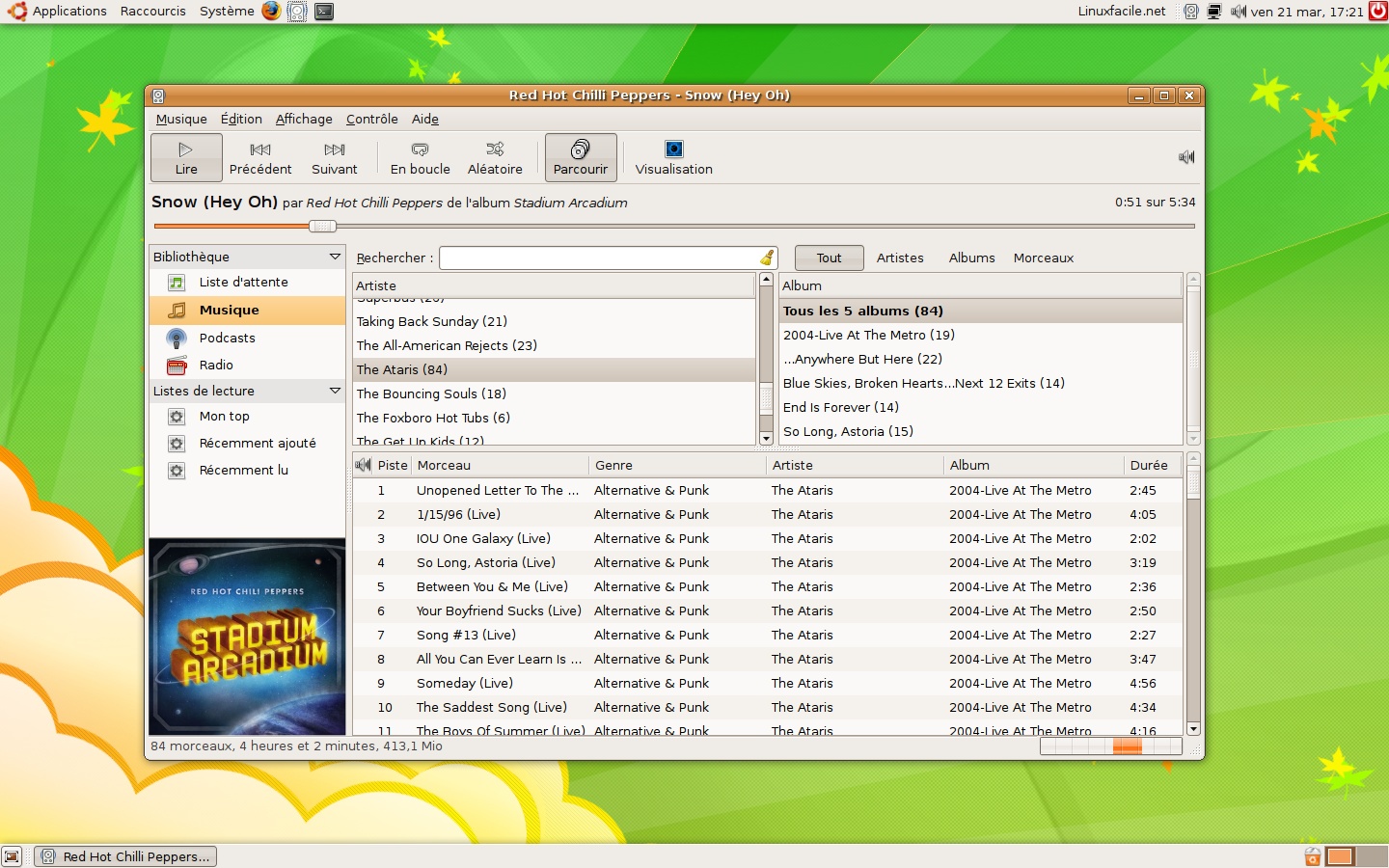Select artist The All-American Rejects (23)

554,345
